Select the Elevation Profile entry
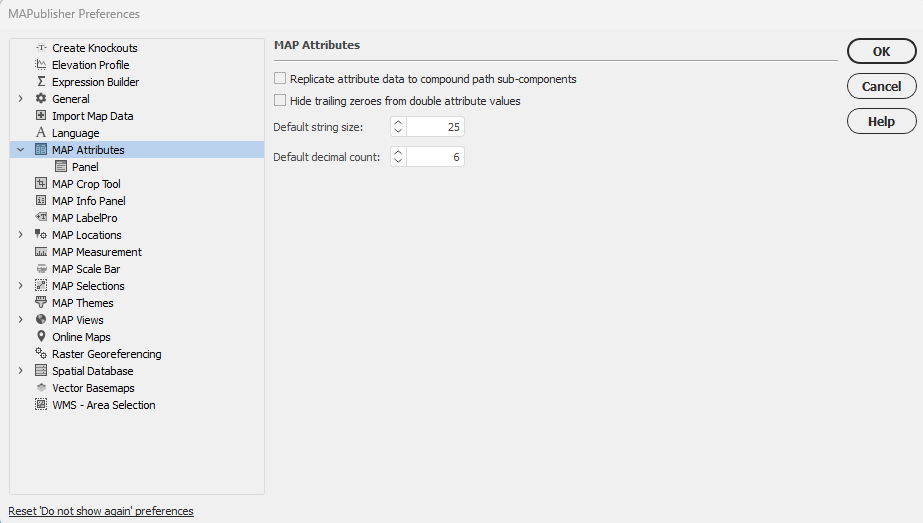The image size is (923, 523). (91, 65)
